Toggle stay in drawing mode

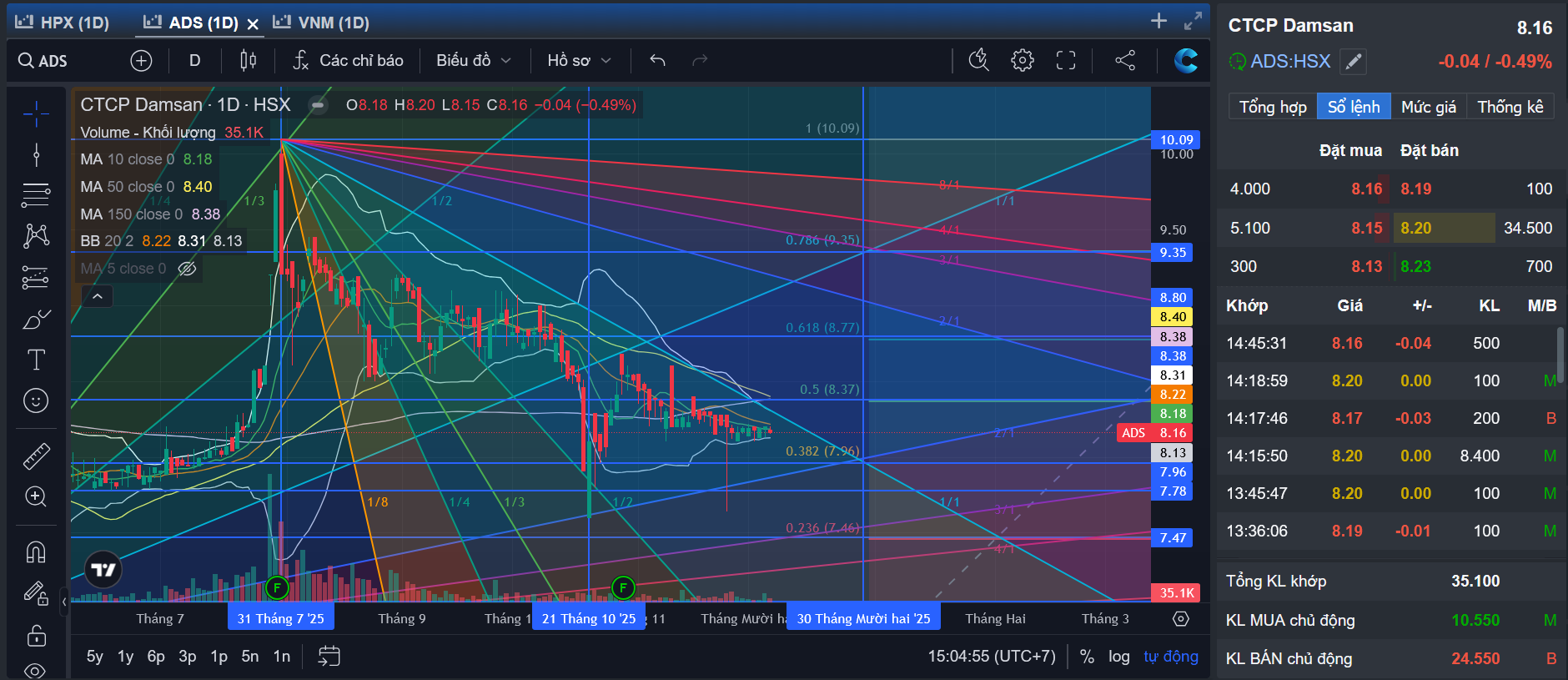click(36, 593)
